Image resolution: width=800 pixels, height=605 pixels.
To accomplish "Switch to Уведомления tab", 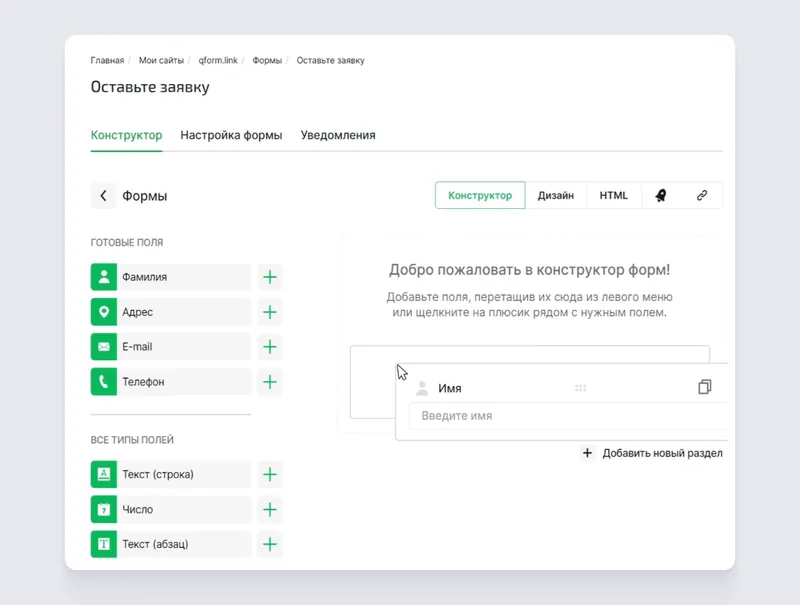I will click(338, 135).
